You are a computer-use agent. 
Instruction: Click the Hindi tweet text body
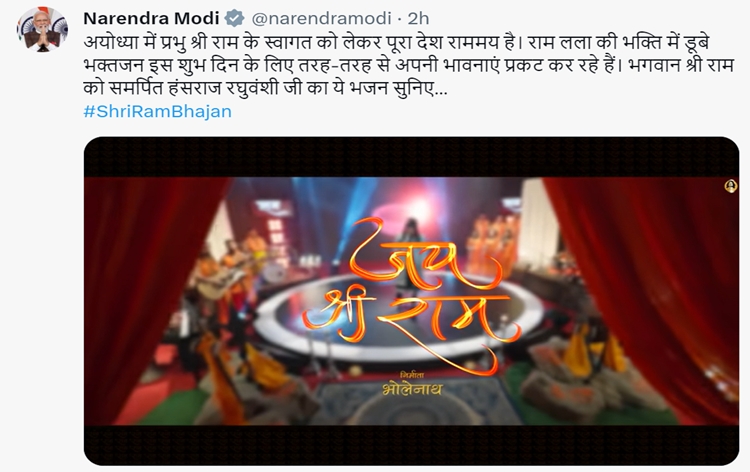(x=408, y=66)
